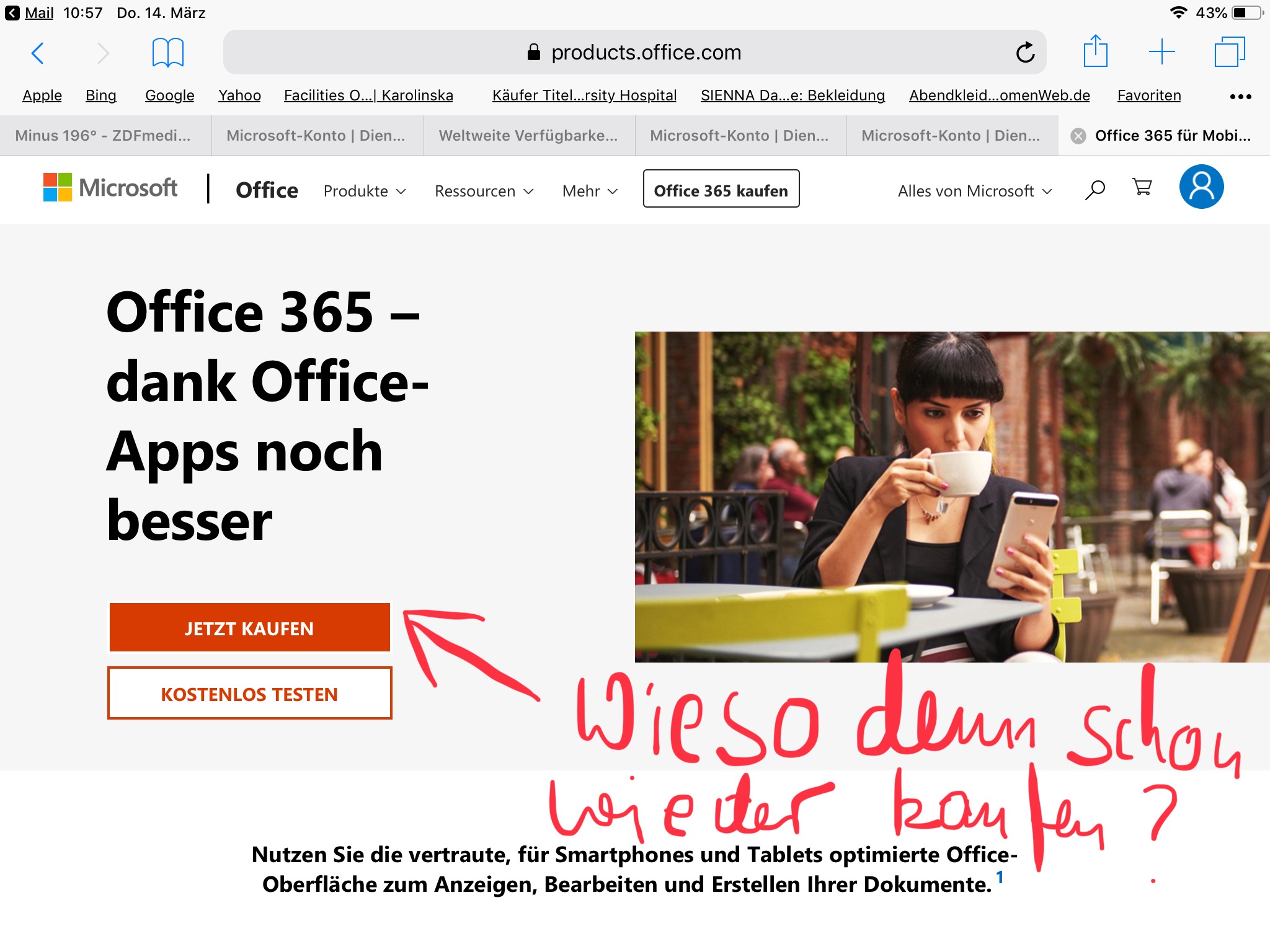Open the Favoriten bookmark folder
Viewport: 1270px width, 952px height.
coord(1149,95)
